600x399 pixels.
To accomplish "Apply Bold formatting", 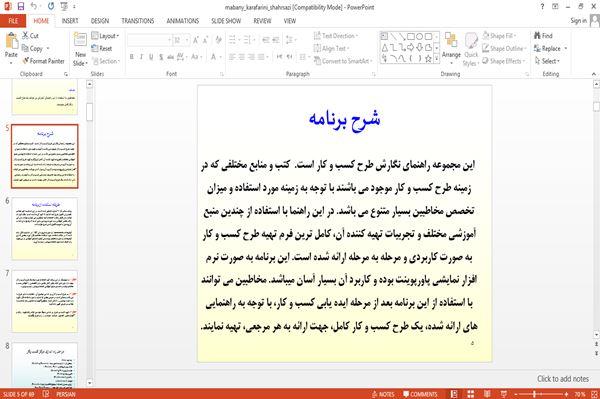I will [132, 57].
